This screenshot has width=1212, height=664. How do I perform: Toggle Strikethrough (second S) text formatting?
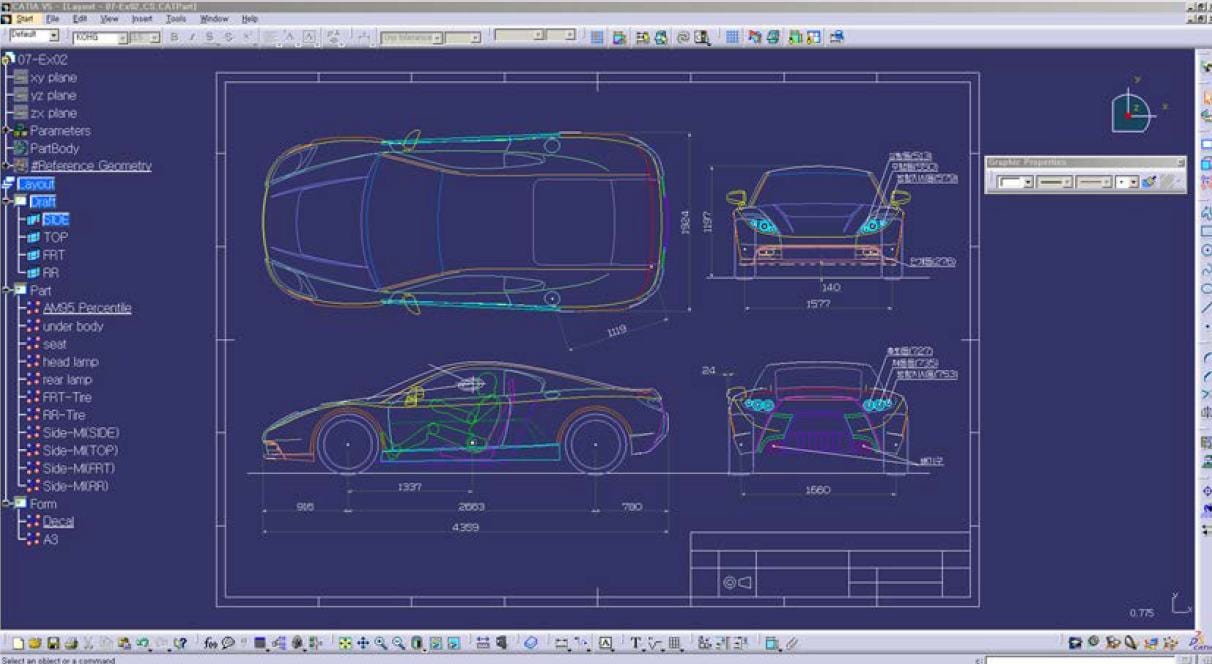click(x=228, y=37)
